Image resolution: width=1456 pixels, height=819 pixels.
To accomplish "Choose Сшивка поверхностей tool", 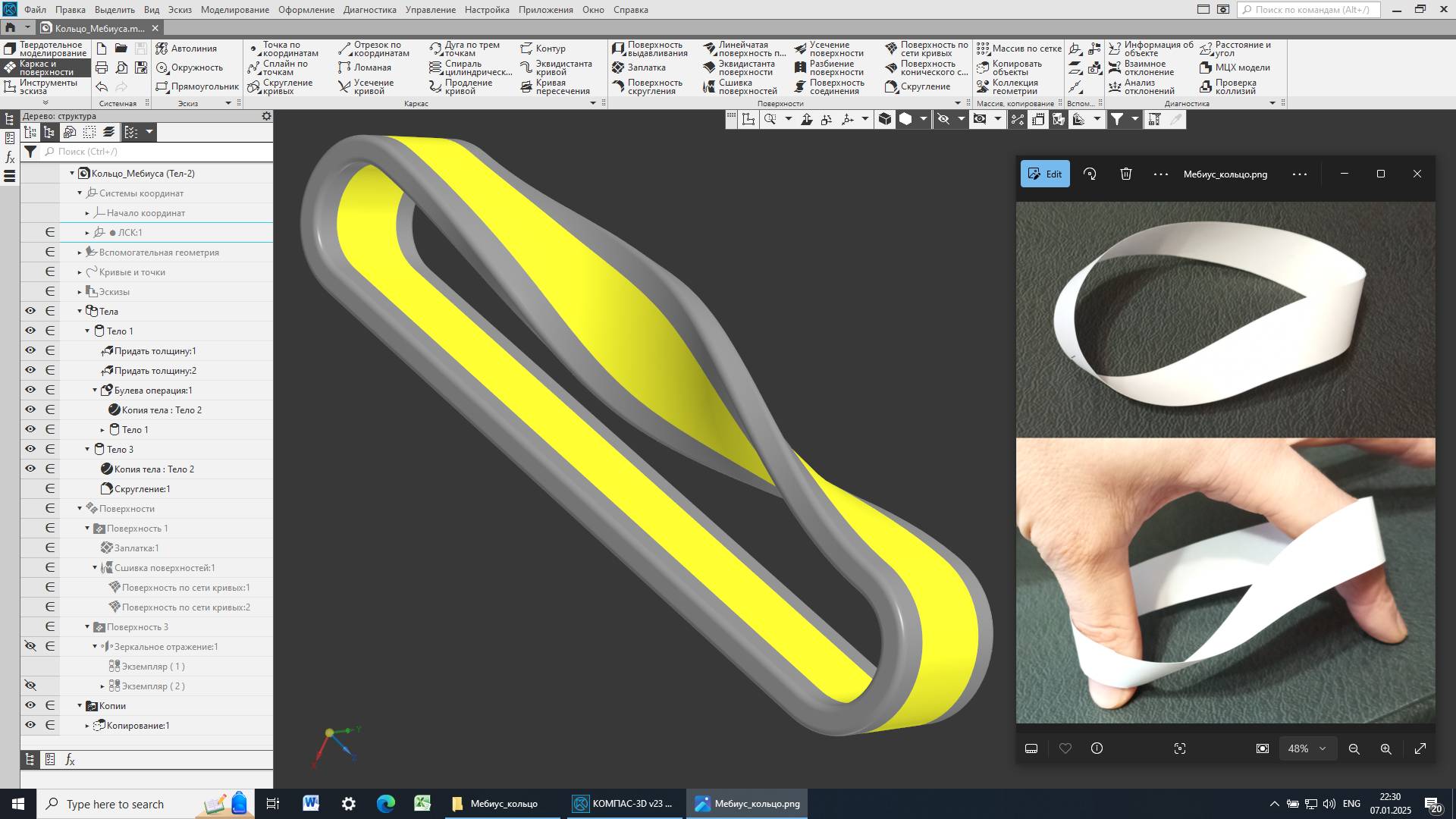I will tap(740, 86).
